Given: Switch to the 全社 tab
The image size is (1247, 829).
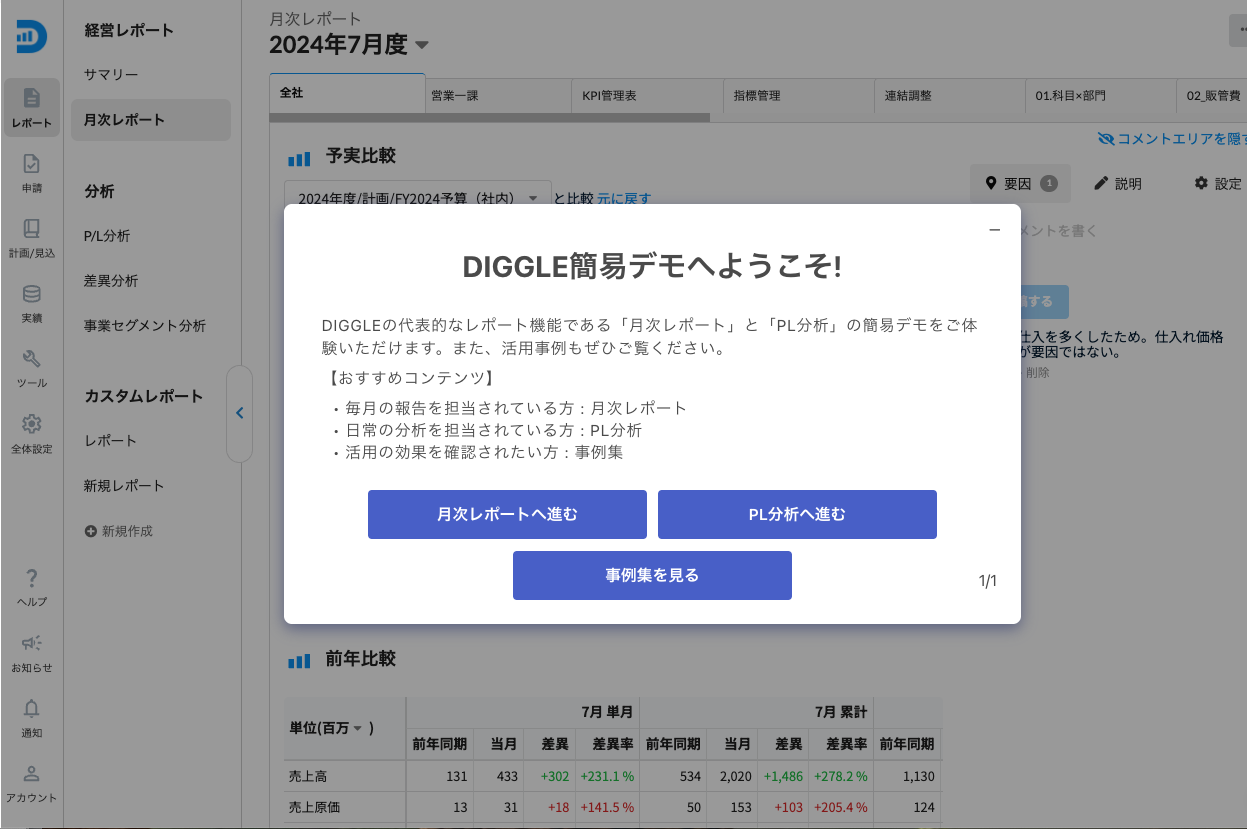Looking at the screenshot, I should (348, 94).
